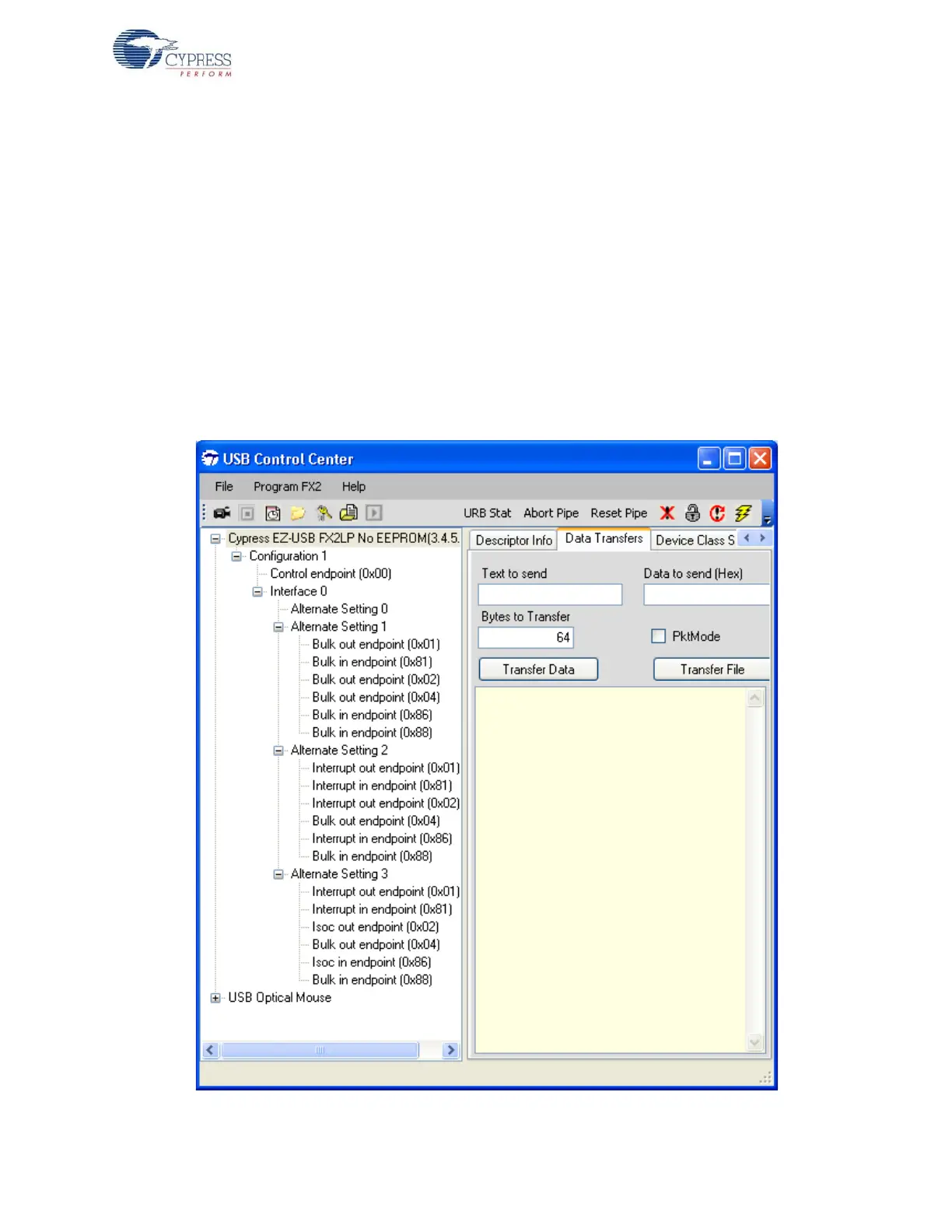Select the Data Transfers tab
The image size is (952, 1232).
coord(604,538)
